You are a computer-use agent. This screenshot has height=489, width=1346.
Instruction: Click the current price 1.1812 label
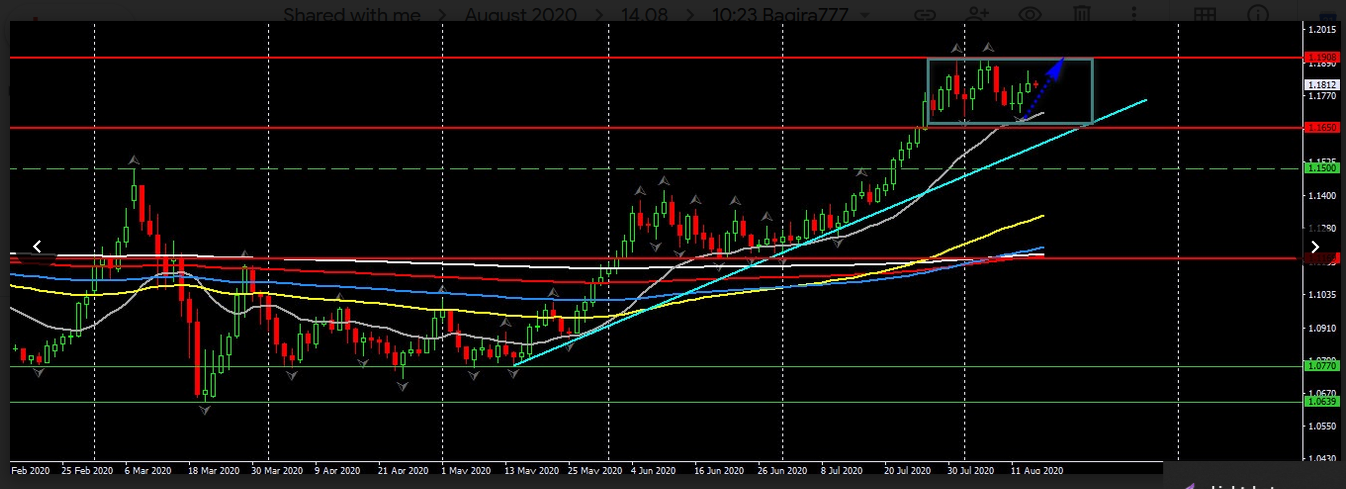click(x=1322, y=85)
